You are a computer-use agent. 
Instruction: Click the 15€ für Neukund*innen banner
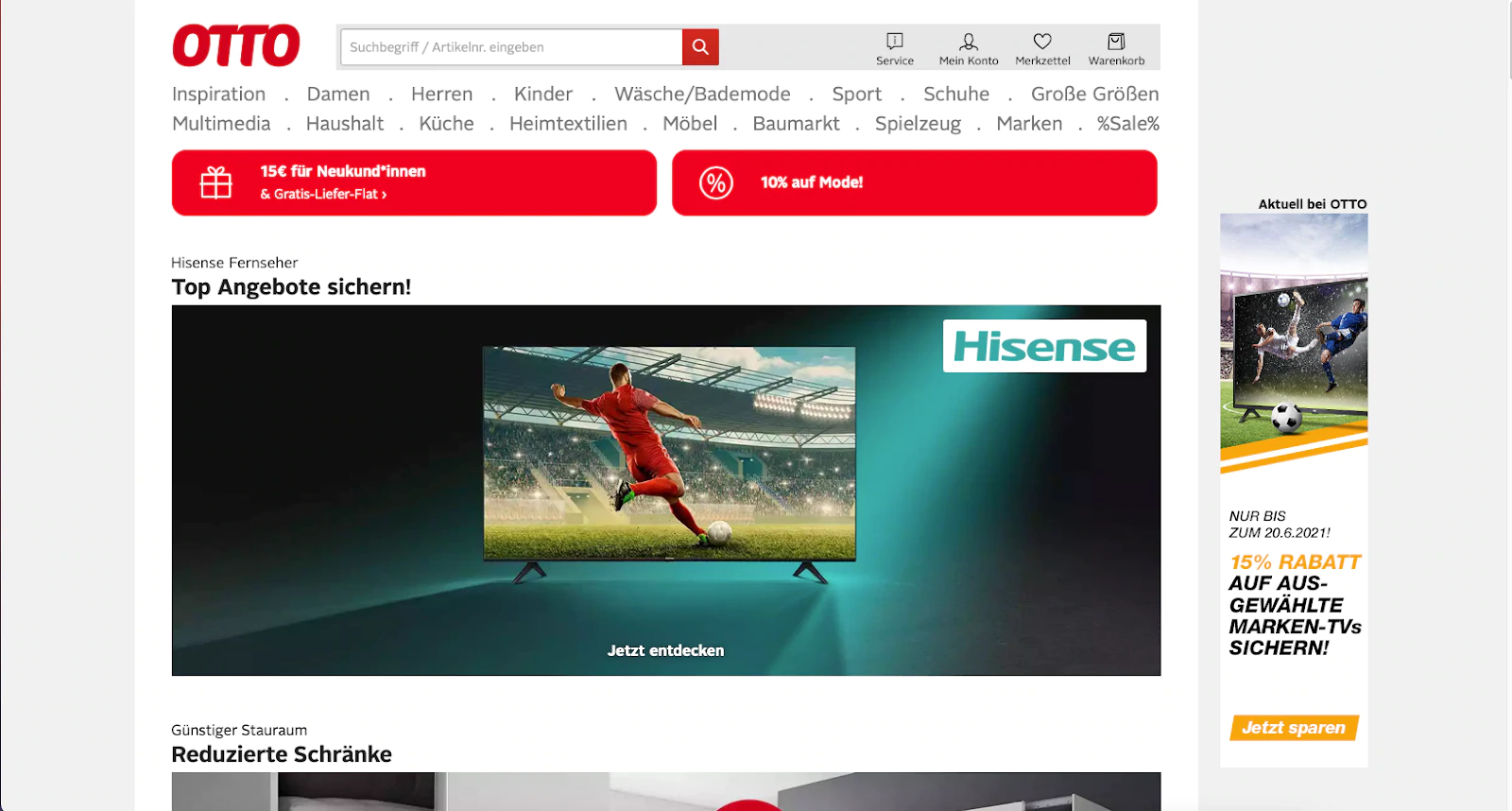[x=414, y=182]
